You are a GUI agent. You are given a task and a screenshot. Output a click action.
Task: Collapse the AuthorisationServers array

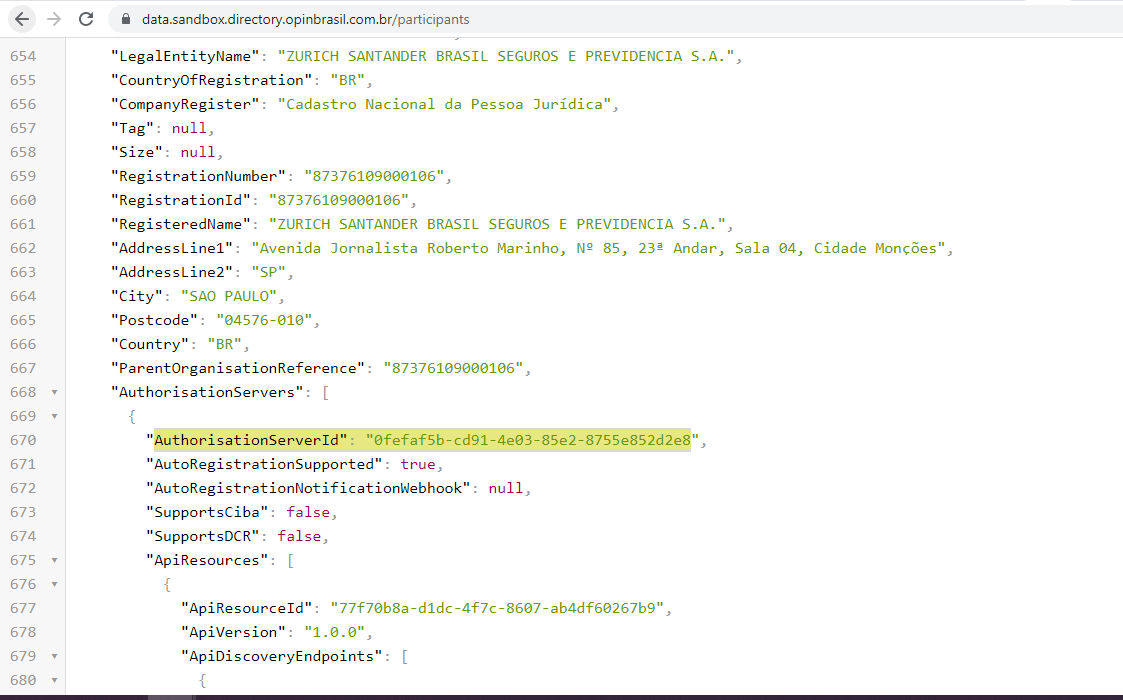[x=54, y=392]
